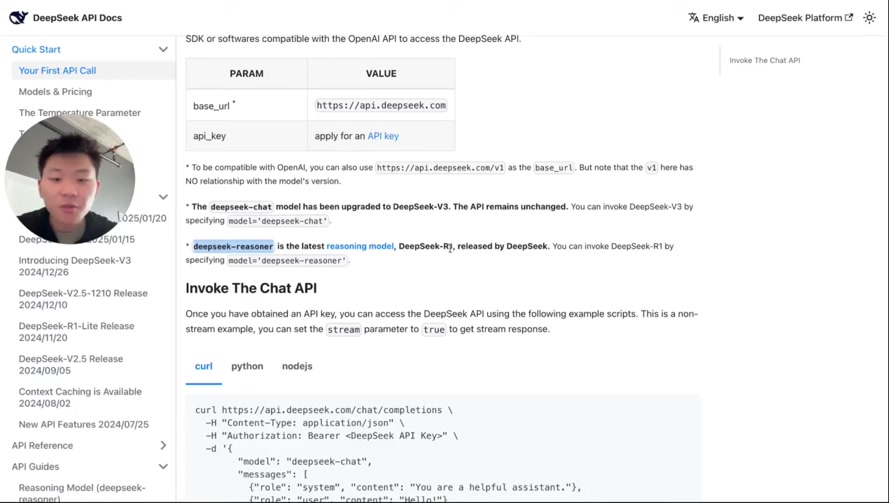Viewport: 889px width, 503px height.
Task: Switch to the curl code tab
Action: (x=204, y=366)
